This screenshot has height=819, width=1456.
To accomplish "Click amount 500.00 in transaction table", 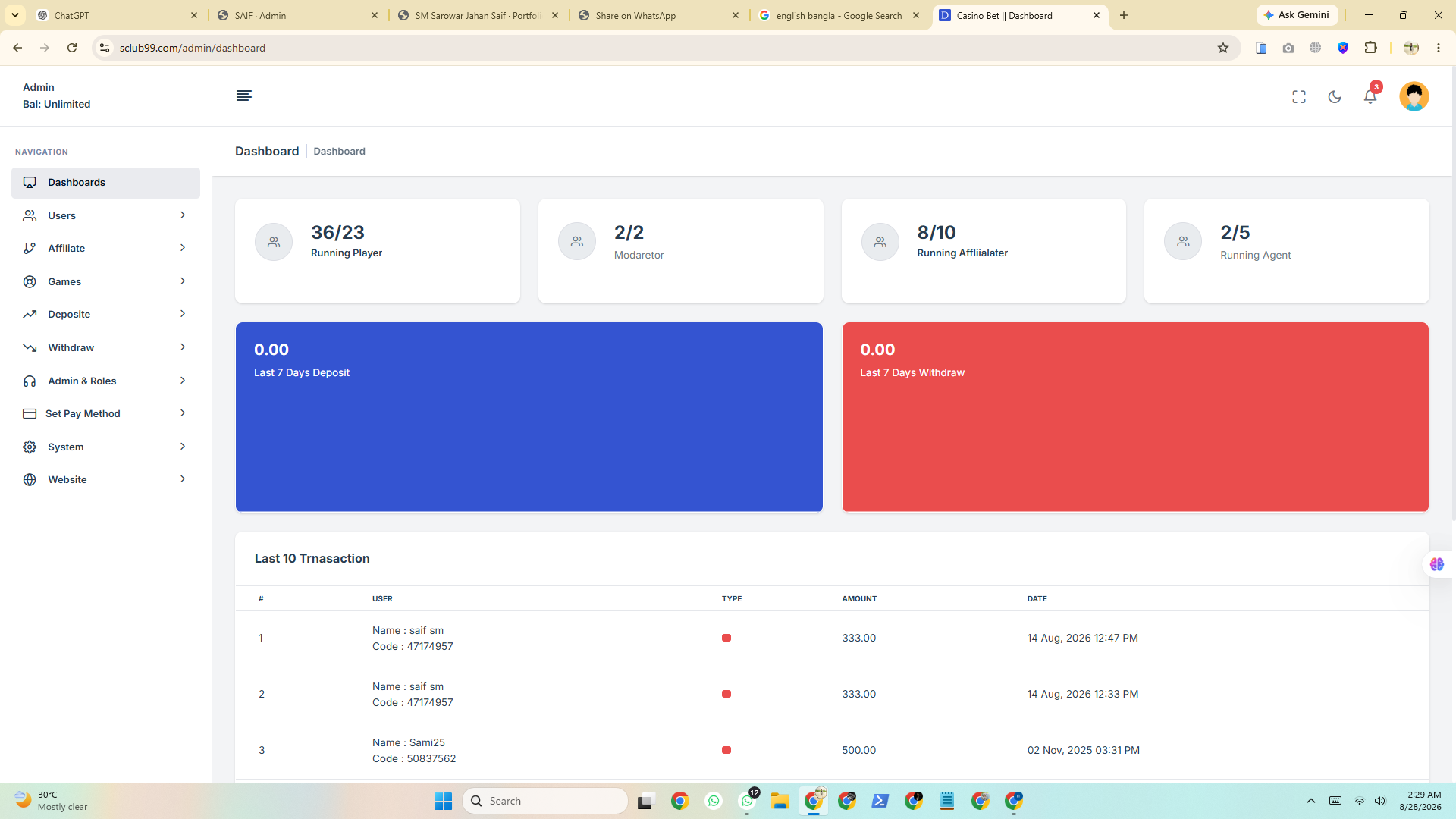I will [x=858, y=750].
